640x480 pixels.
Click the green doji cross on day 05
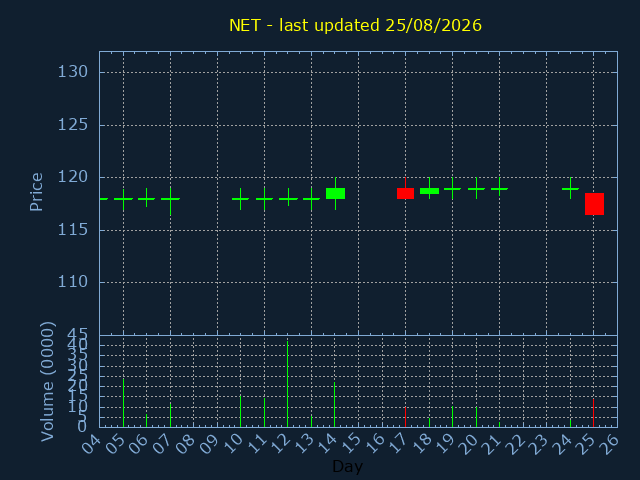[x=123, y=199]
